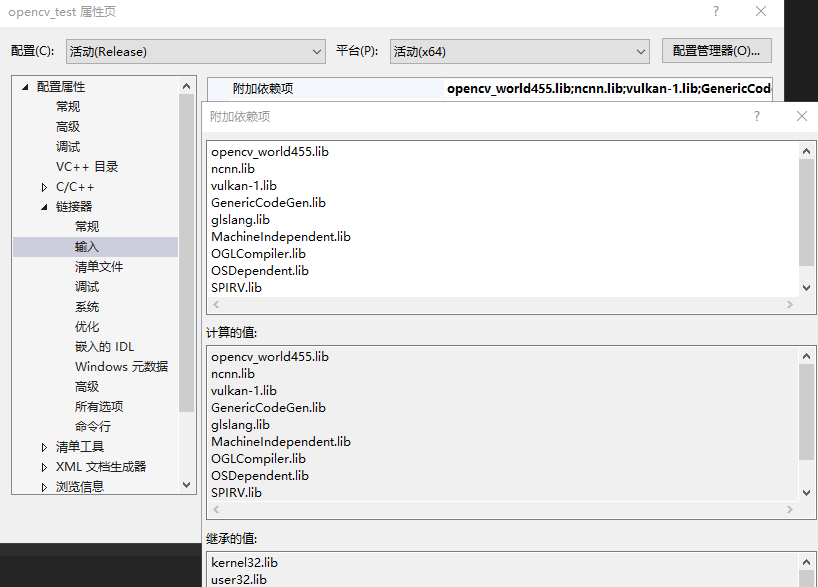Image resolution: width=818 pixels, height=587 pixels.
Task: Click down arrow of edit box vertical scrollbar
Action: 807,287
